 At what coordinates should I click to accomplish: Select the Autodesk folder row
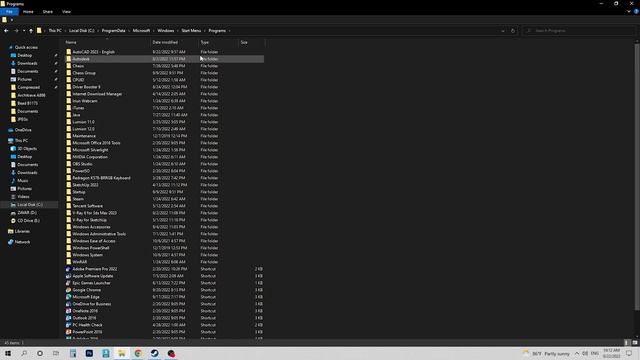164,59
